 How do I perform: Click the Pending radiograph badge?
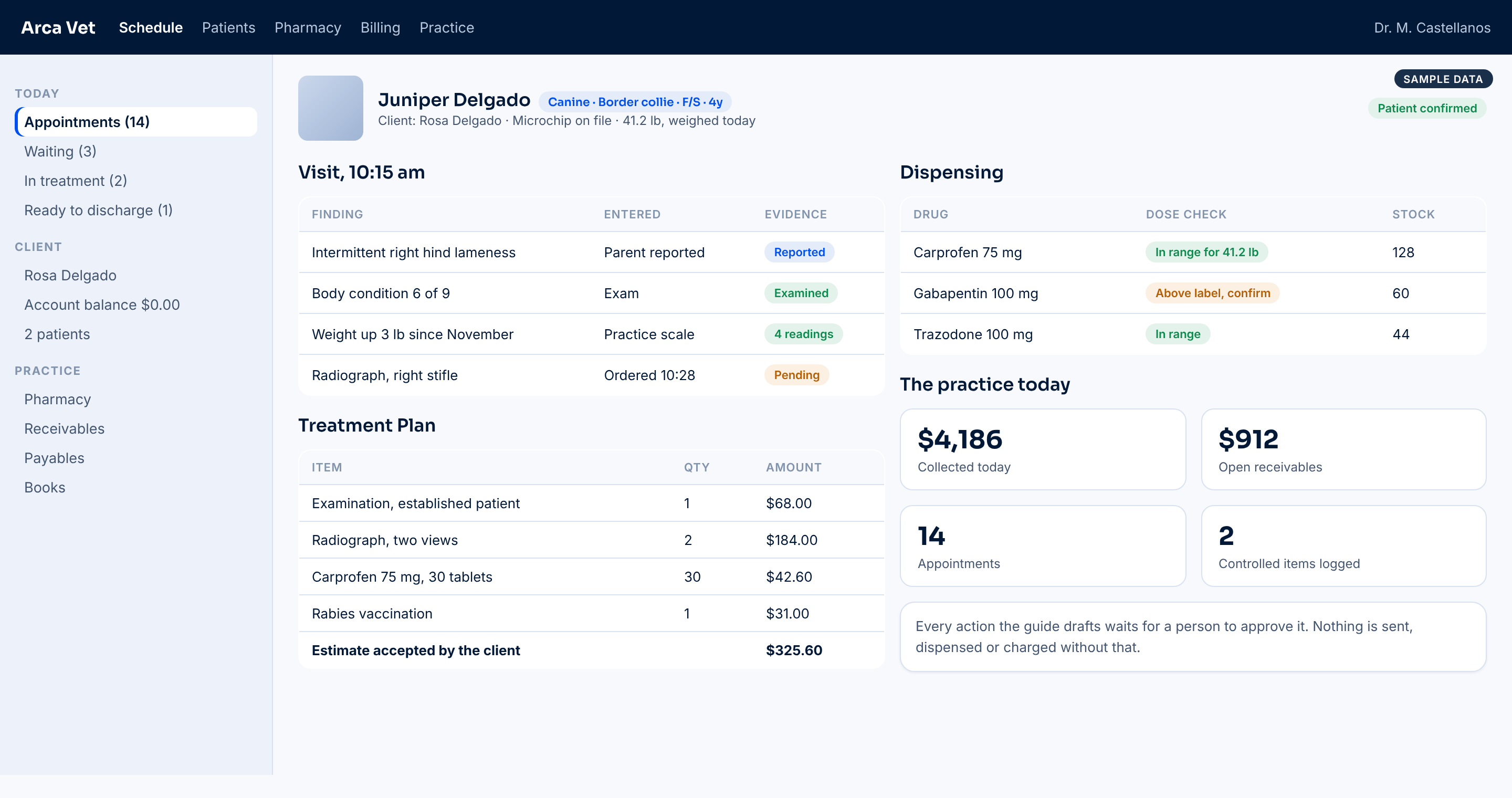796,375
